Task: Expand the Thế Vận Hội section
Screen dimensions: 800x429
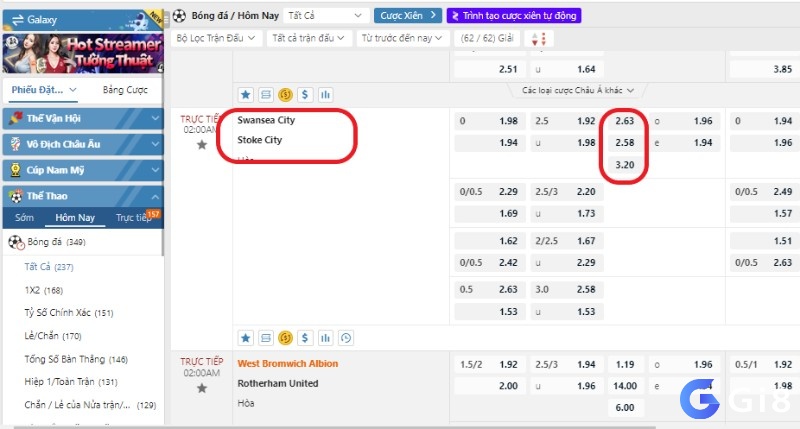Action: 83,118
